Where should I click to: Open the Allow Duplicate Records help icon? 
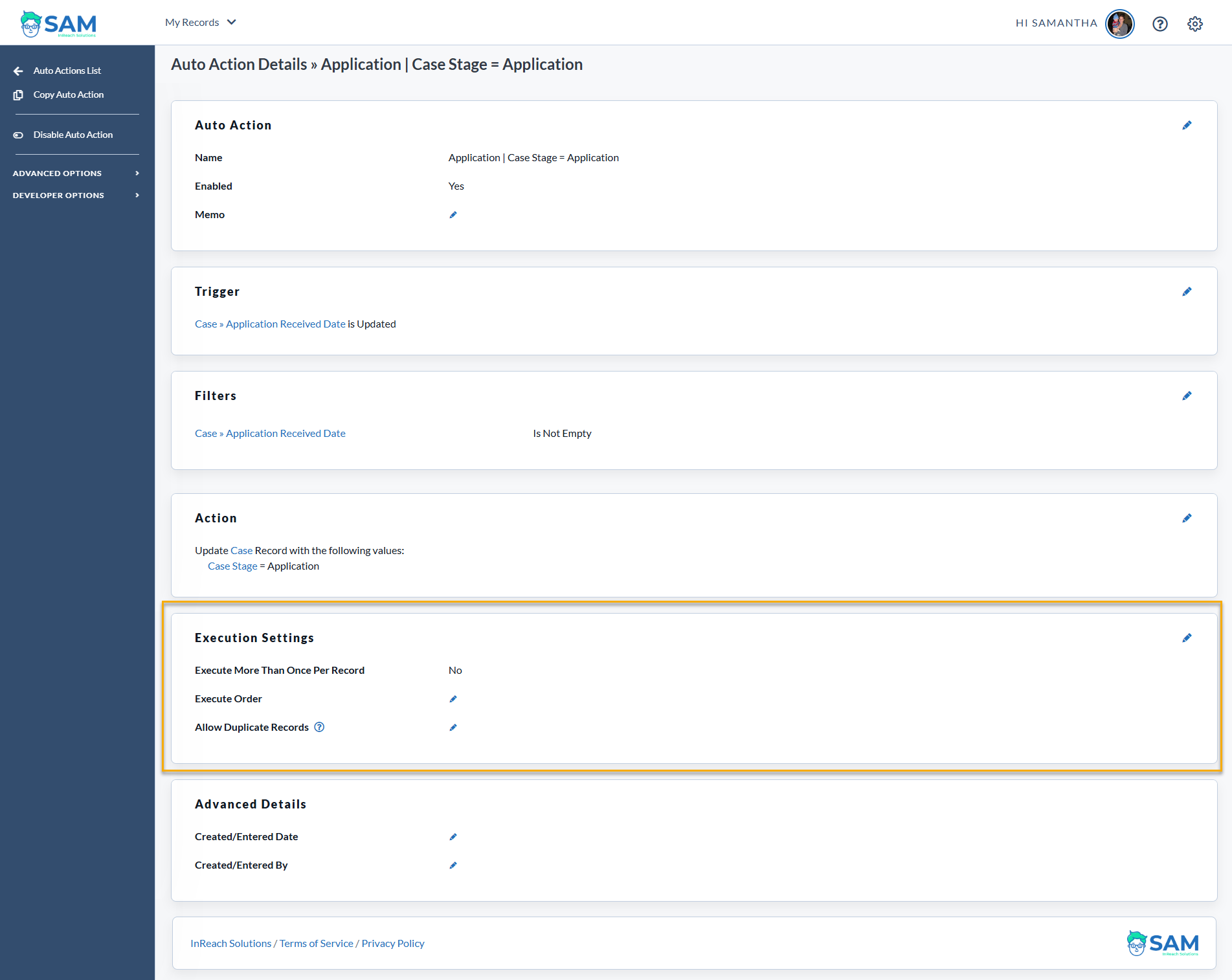click(319, 727)
